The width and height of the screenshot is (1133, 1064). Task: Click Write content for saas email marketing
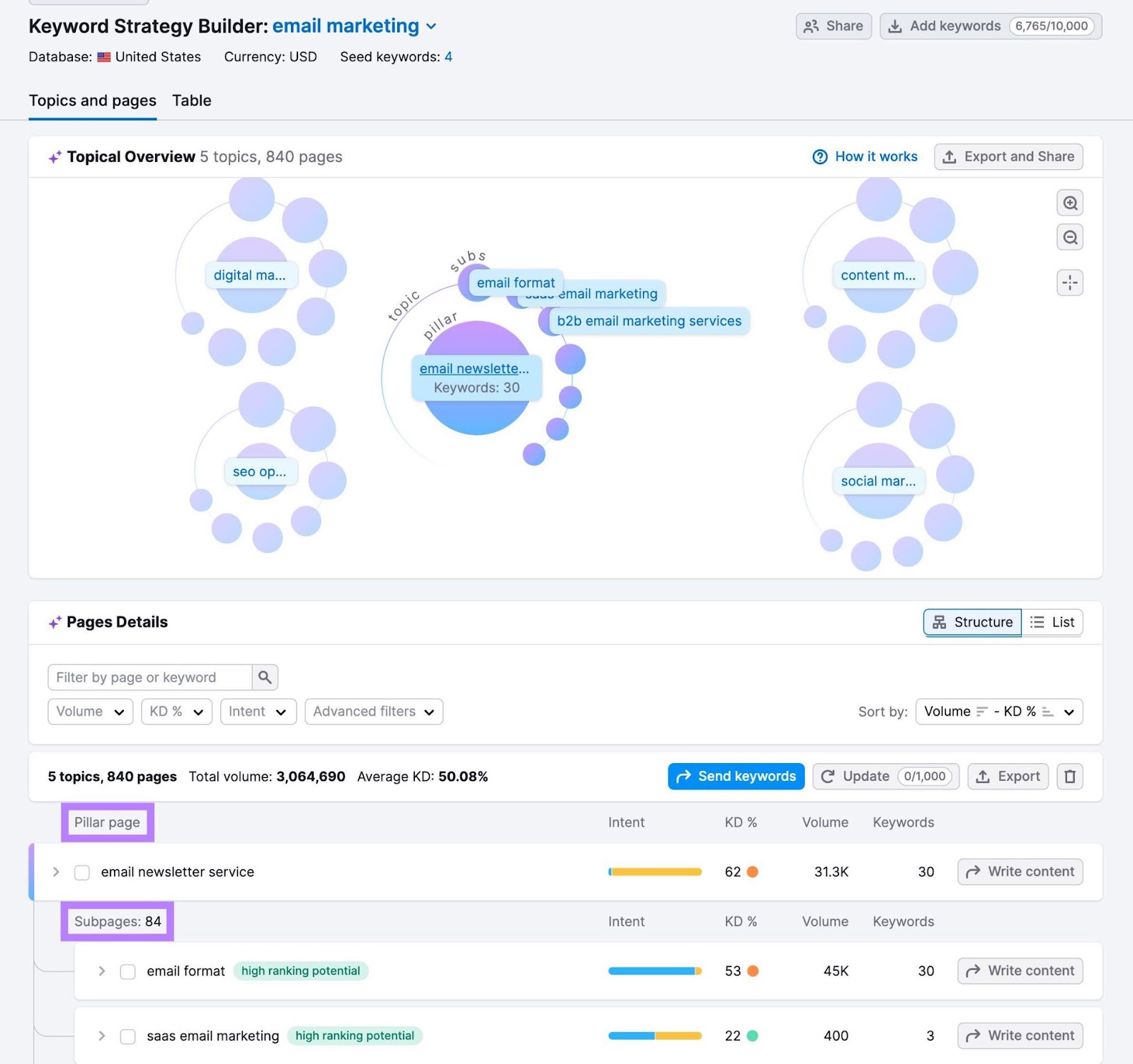1019,1036
